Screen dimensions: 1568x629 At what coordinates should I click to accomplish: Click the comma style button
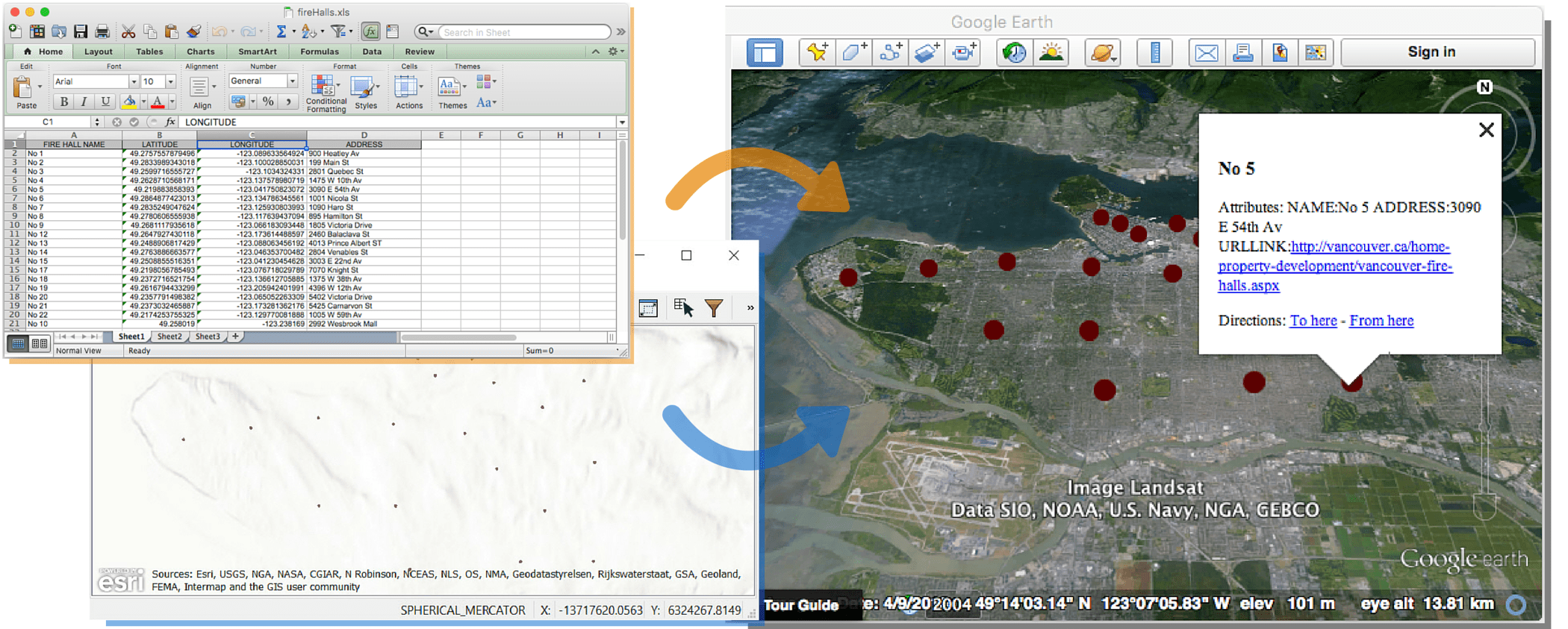coord(288,101)
